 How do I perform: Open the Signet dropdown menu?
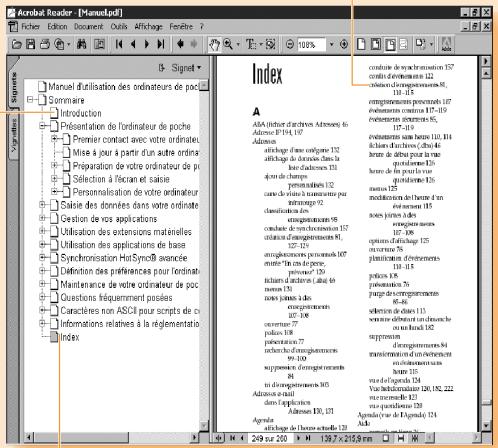[180, 68]
